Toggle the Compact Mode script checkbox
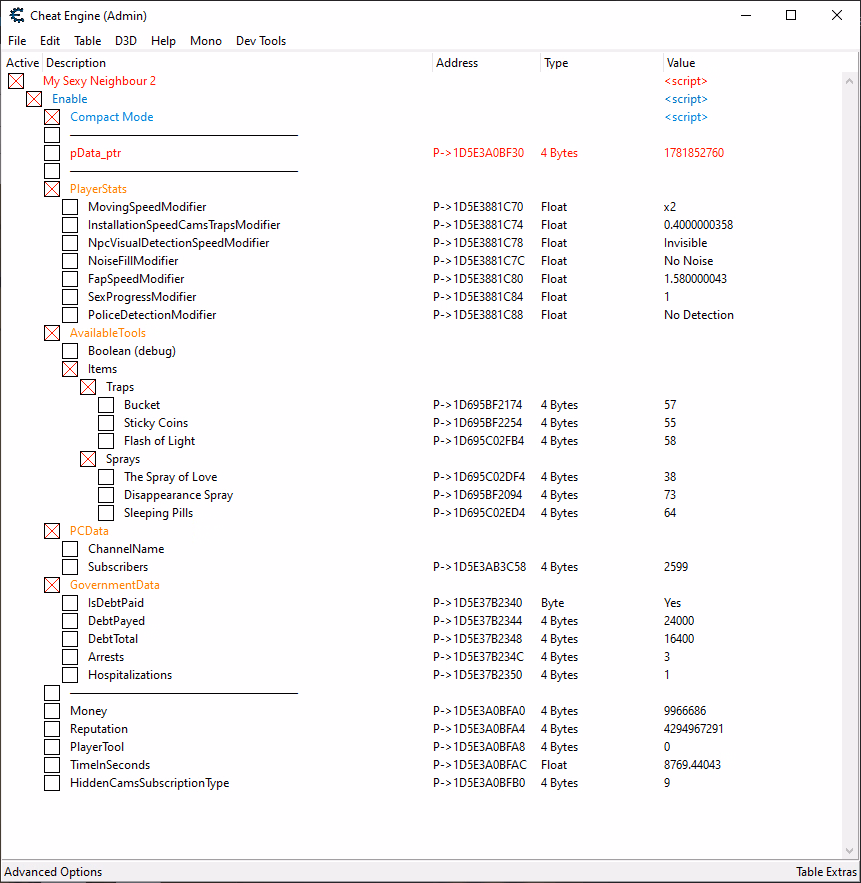The height and width of the screenshot is (883, 861). tap(52, 117)
